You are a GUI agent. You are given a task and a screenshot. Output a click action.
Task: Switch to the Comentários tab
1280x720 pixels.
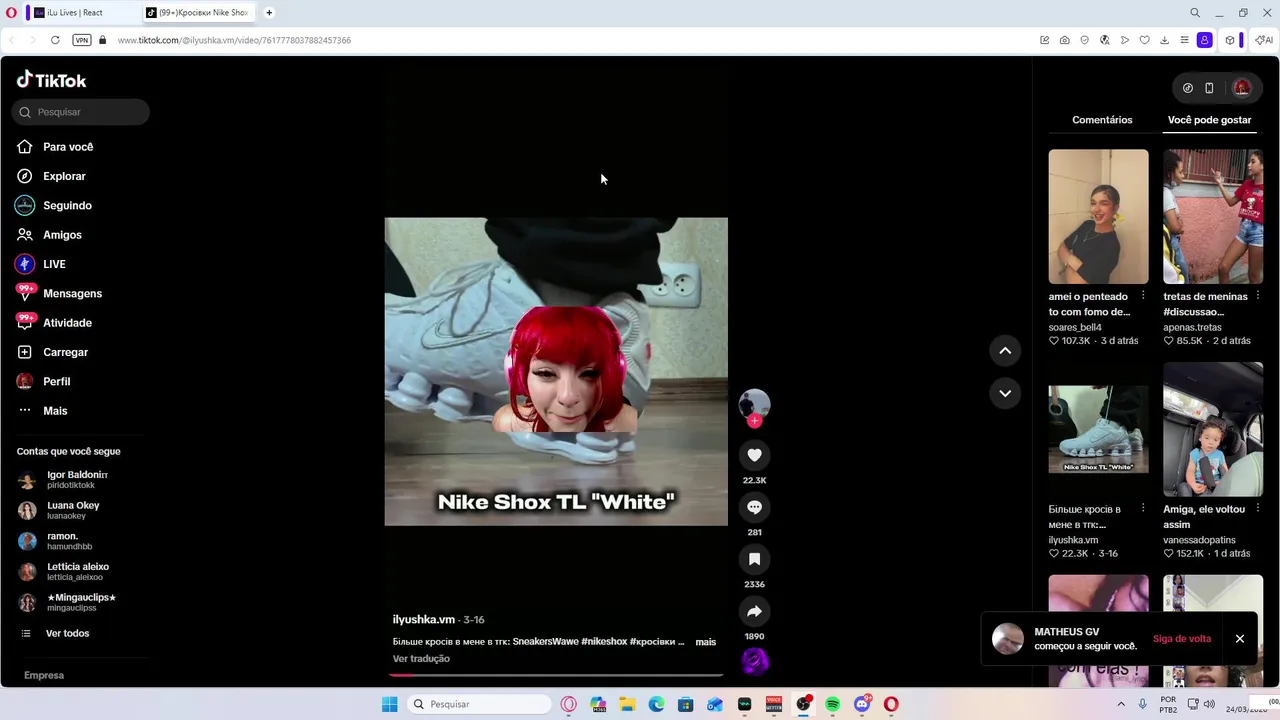[1102, 120]
